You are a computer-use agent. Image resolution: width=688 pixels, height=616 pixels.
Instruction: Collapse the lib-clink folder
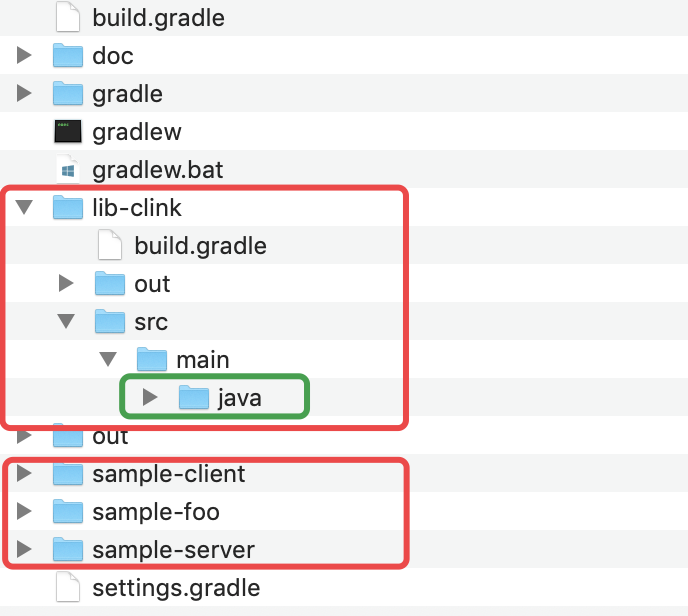coord(25,208)
